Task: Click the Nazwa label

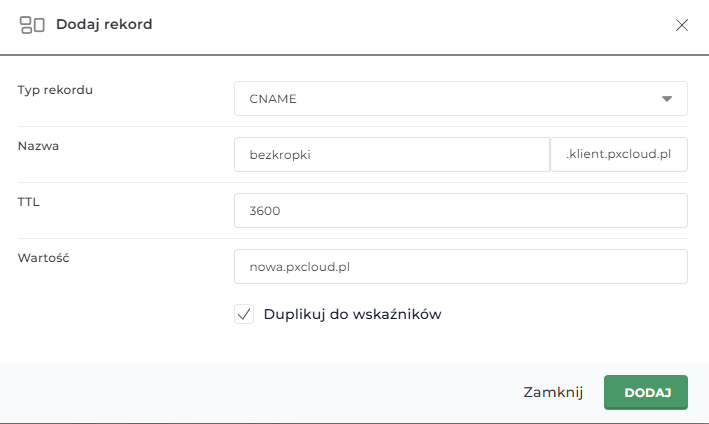Action: point(39,146)
